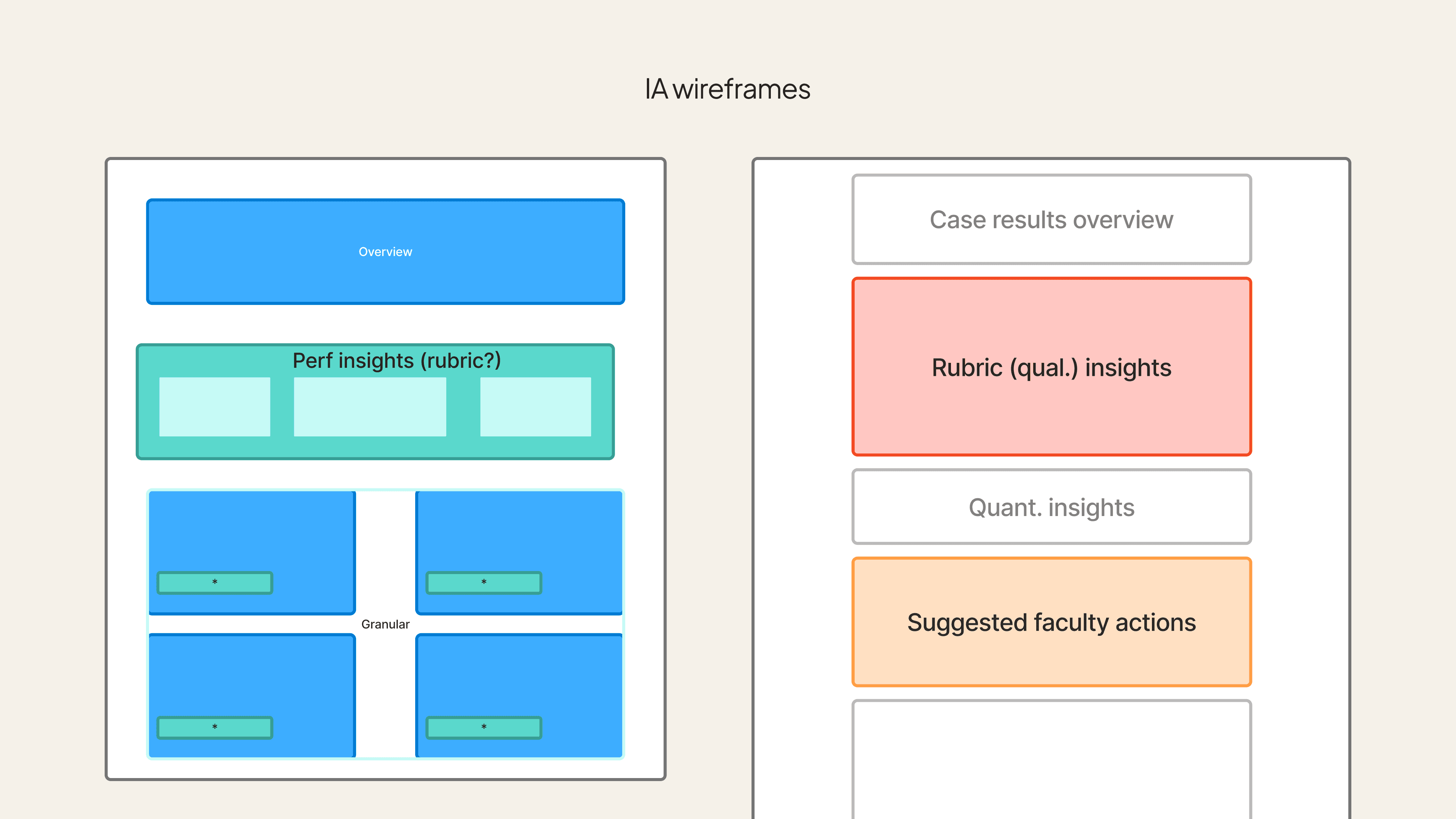This screenshot has width=1456, height=819.
Task: Click the asterisk pill in top-left granular card
Action: tap(214, 583)
